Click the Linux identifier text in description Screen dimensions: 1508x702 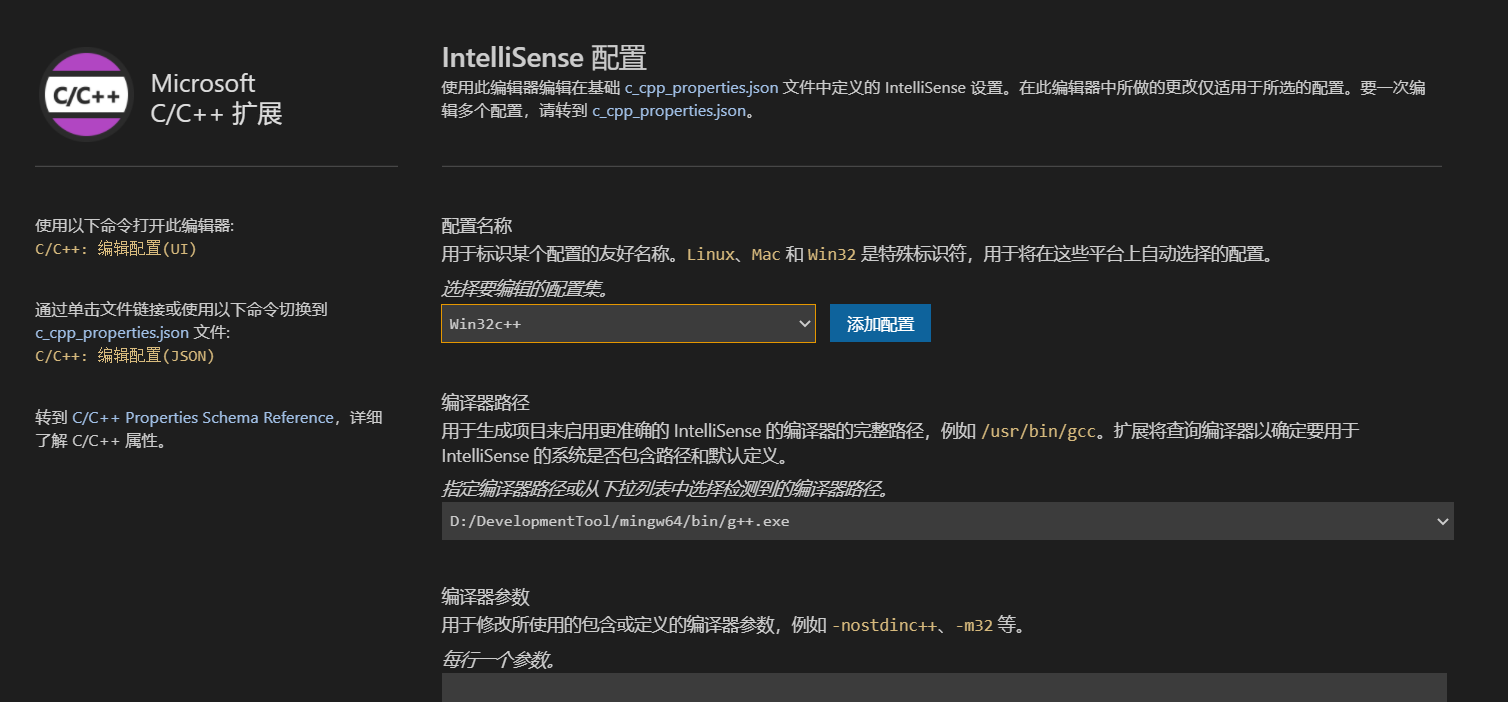pyautogui.click(x=710, y=254)
